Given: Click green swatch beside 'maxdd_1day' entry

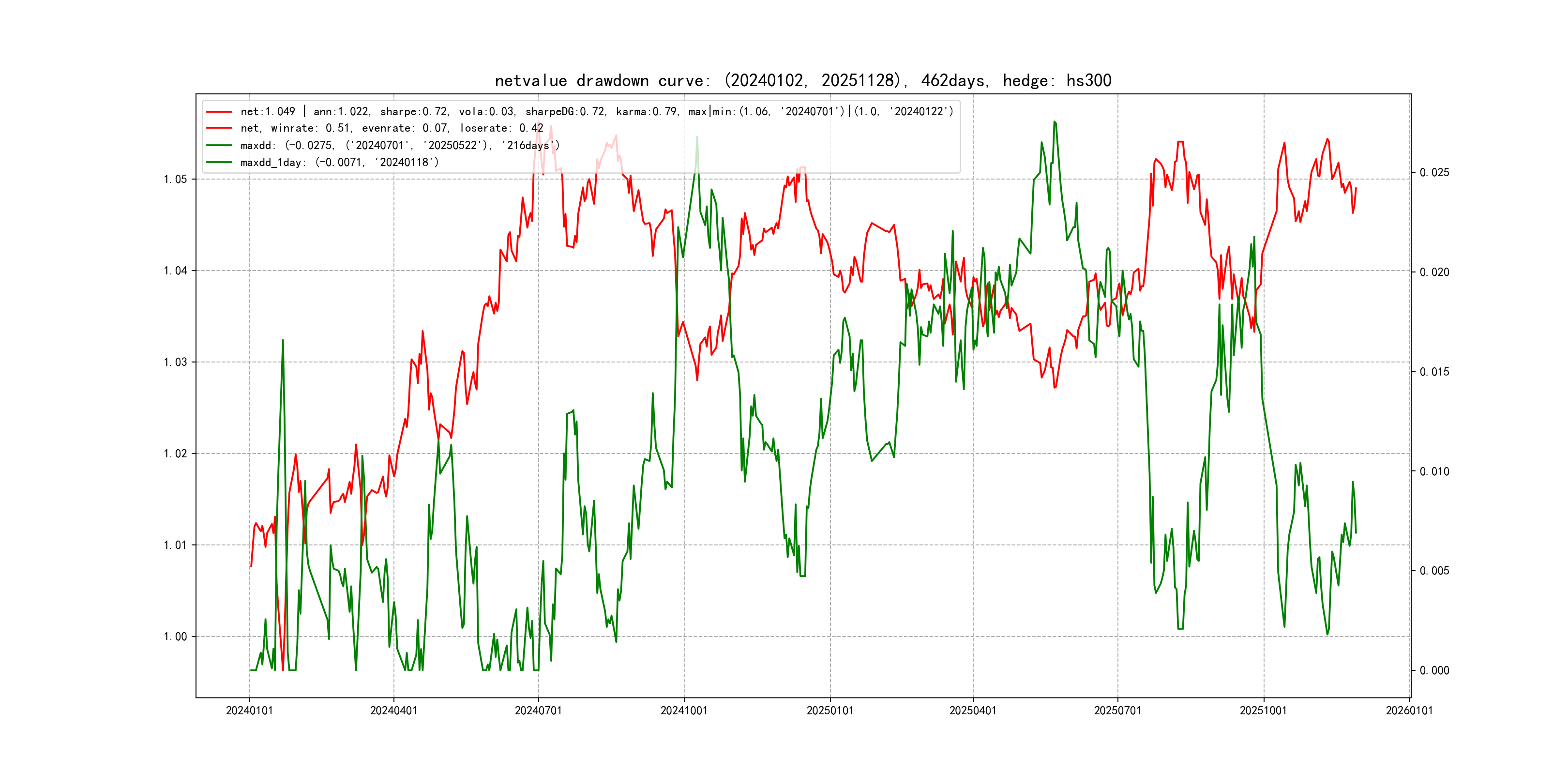Looking at the screenshot, I should pyautogui.click(x=219, y=163).
